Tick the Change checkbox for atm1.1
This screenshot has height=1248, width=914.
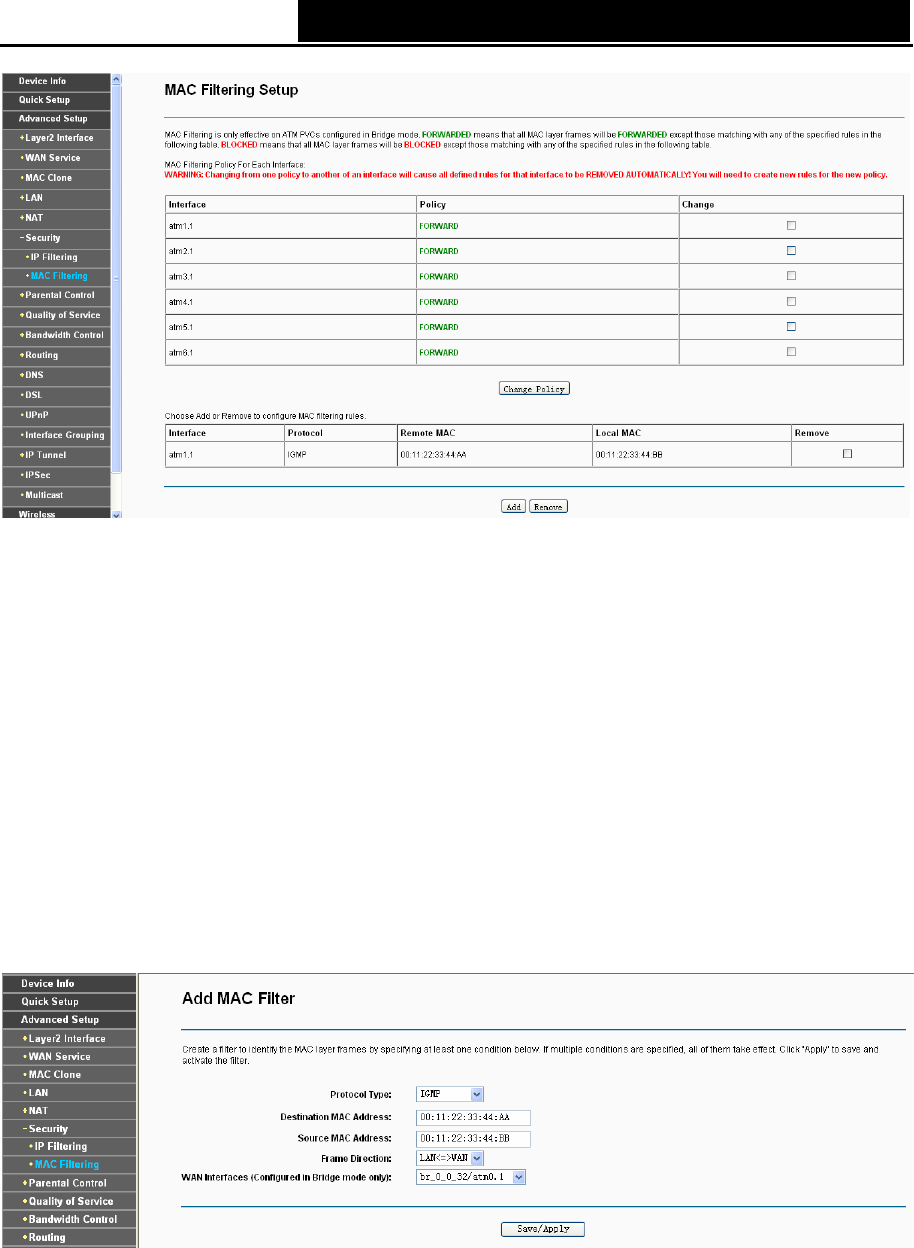click(x=792, y=226)
